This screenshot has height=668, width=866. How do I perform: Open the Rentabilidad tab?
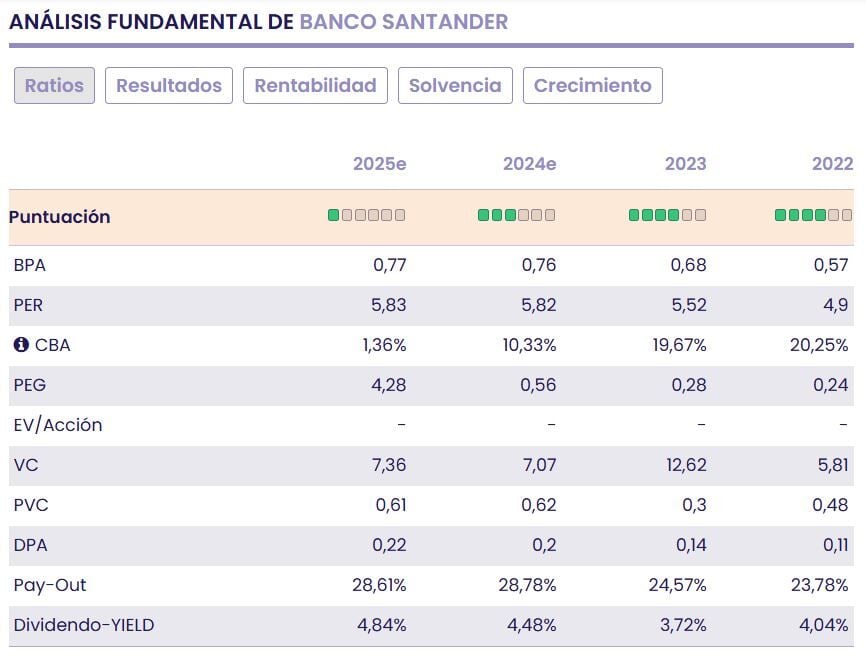coord(315,86)
